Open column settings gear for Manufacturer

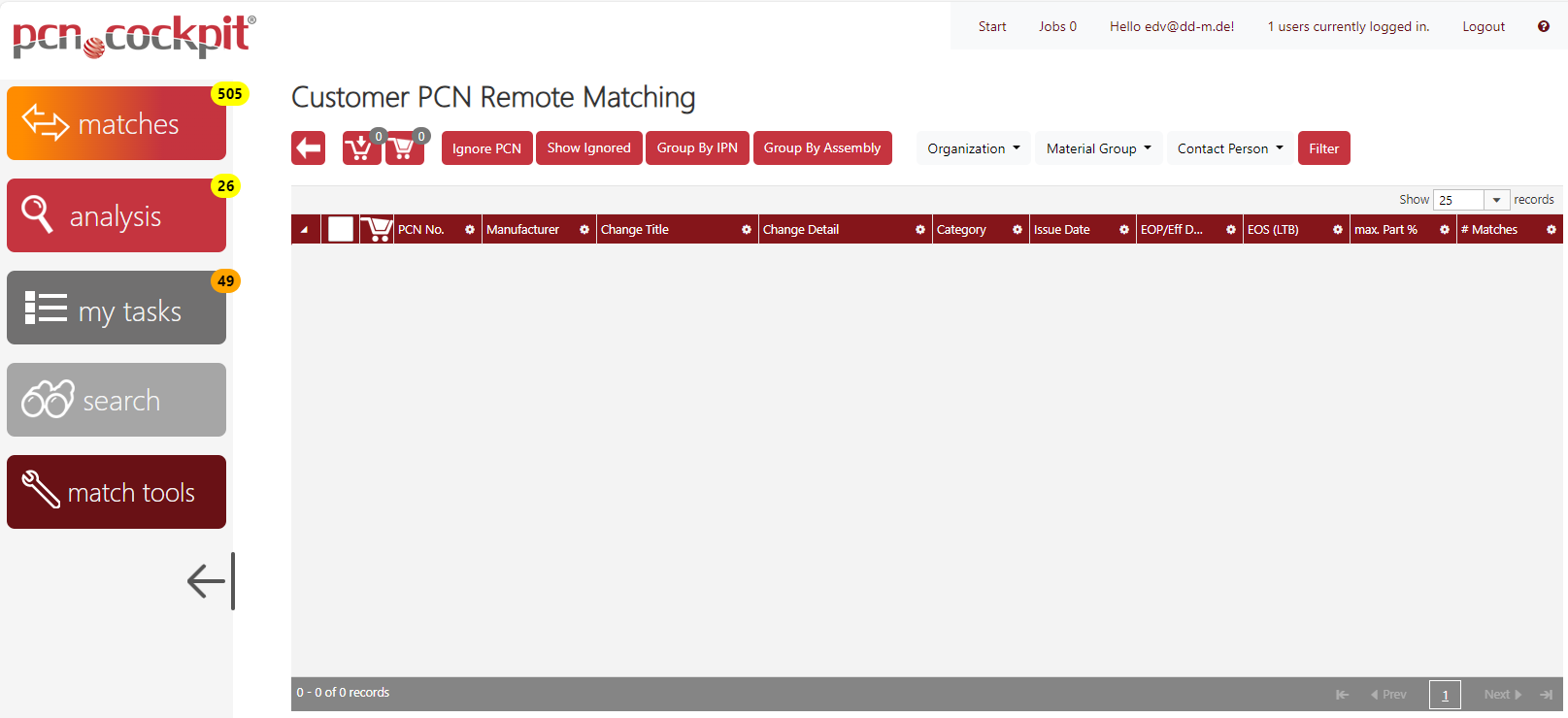tap(584, 230)
